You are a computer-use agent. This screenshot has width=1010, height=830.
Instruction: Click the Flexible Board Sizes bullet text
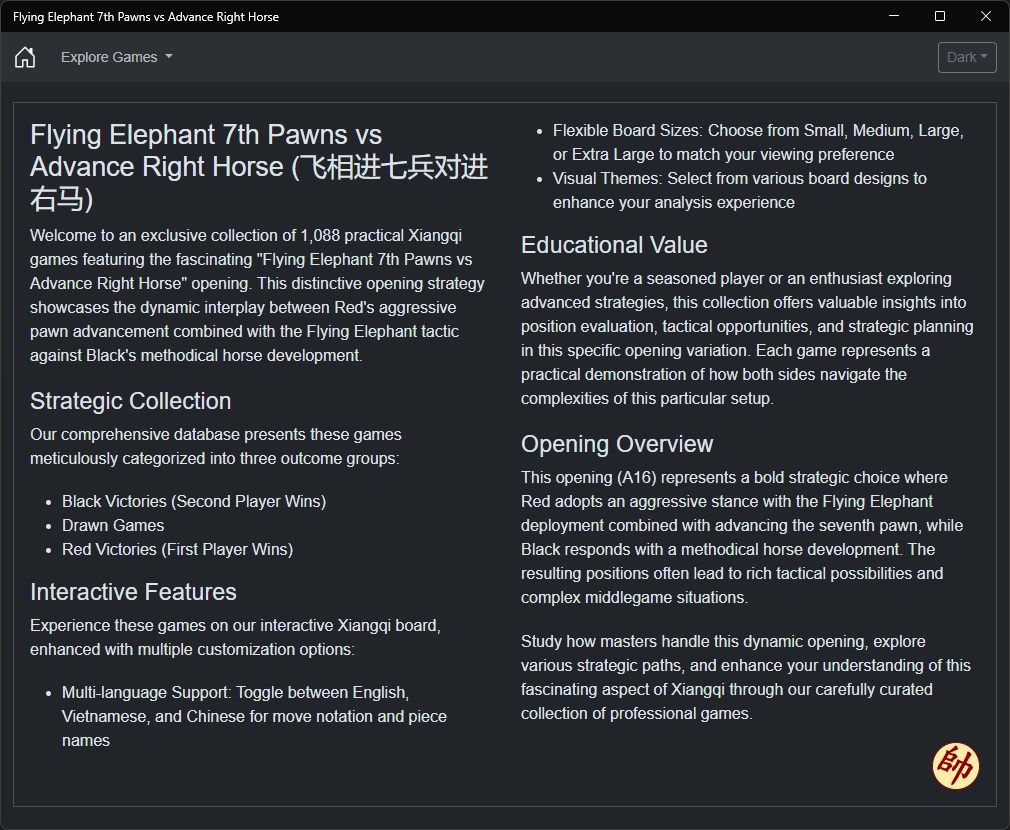click(x=758, y=142)
